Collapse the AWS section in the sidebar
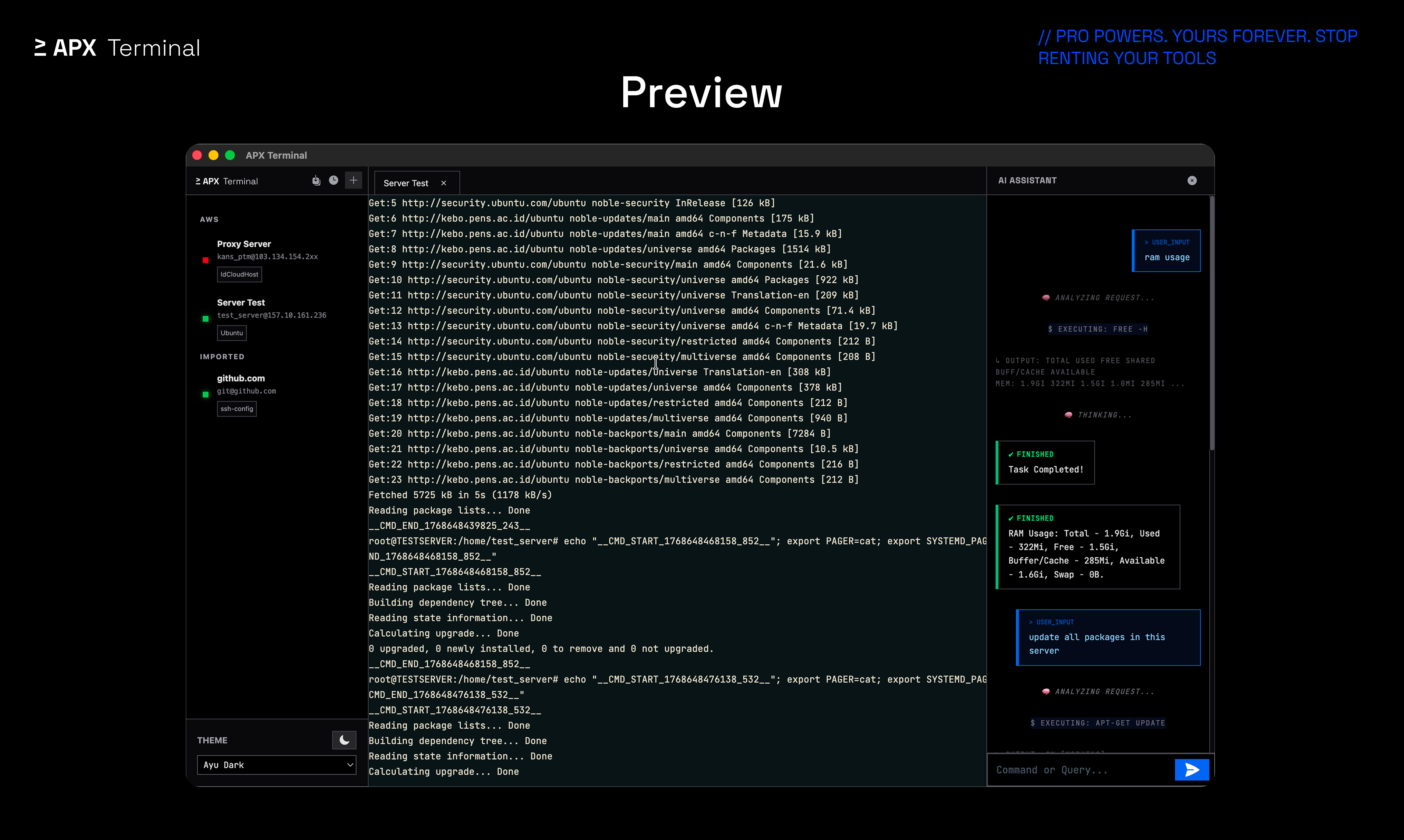Viewport: 1404px width, 840px height. 209,219
